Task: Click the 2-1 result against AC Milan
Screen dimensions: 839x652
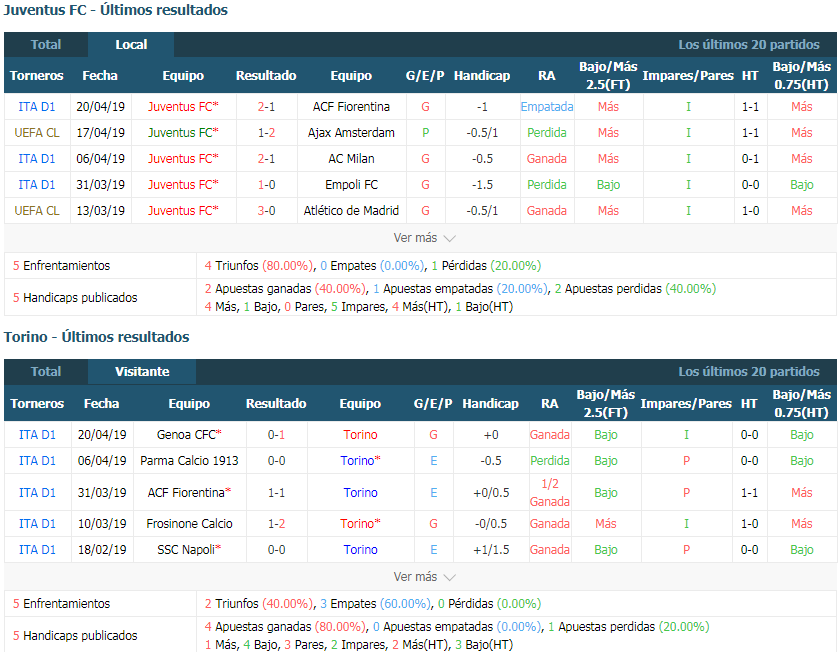Action: tap(266, 159)
